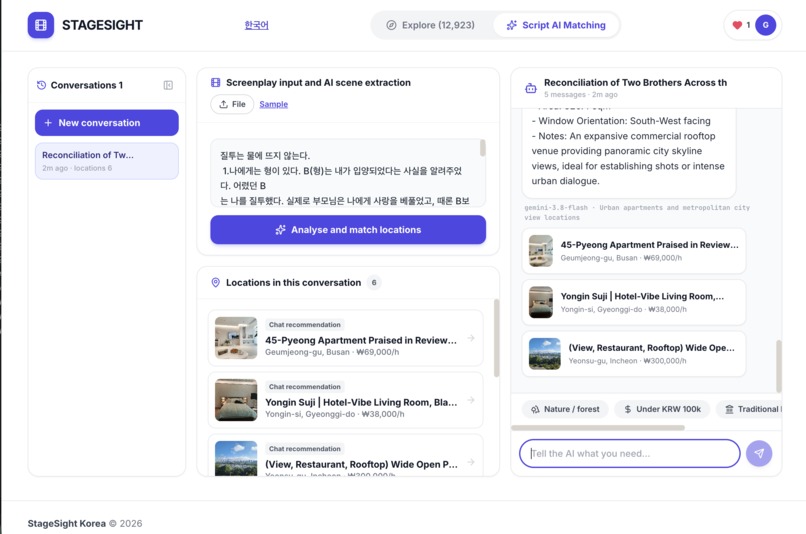Open the favorites heart icon
The width and height of the screenshot is (806, 534).
737,25
